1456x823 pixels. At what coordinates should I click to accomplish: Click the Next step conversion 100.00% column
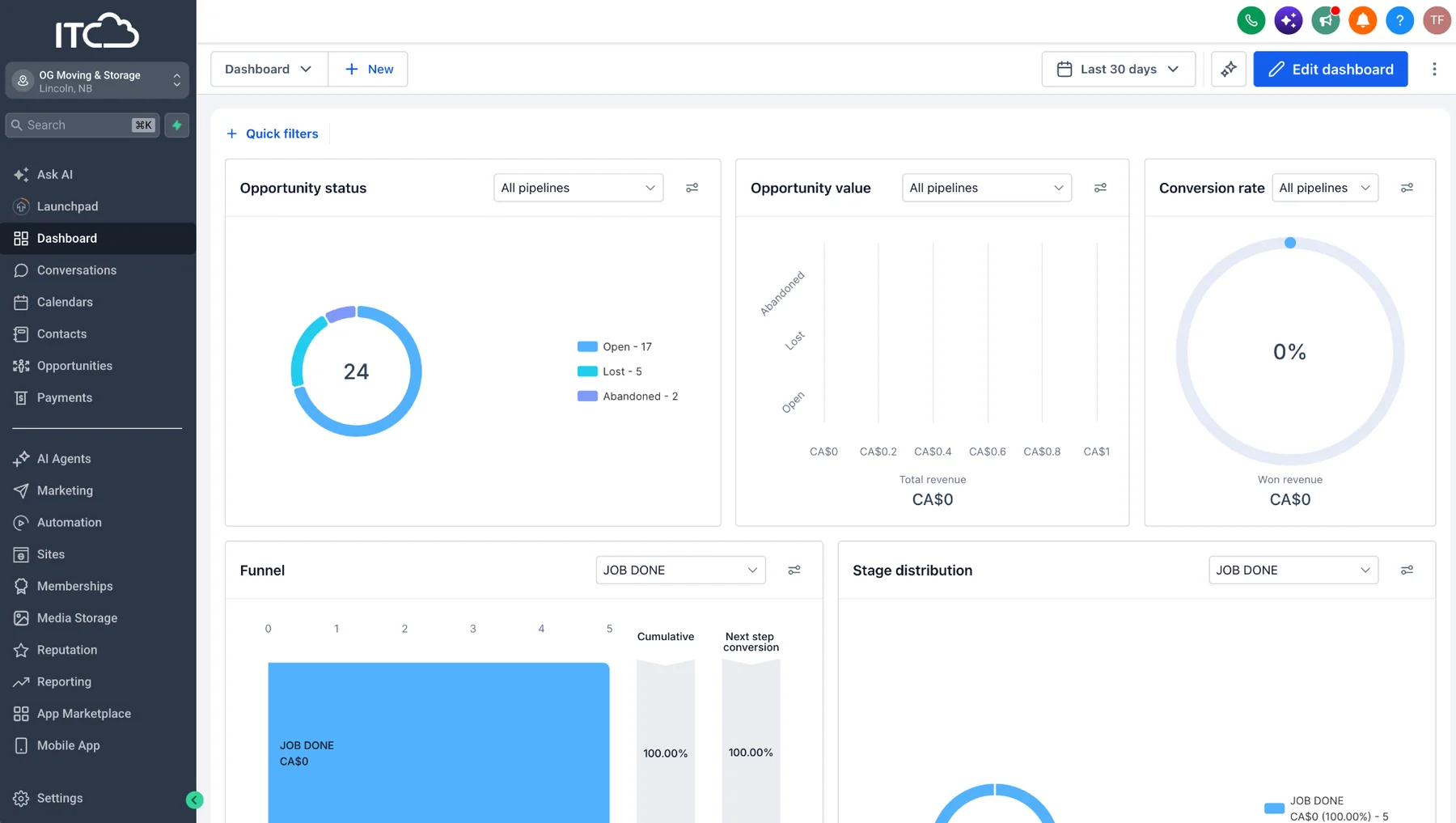point(751,742)
